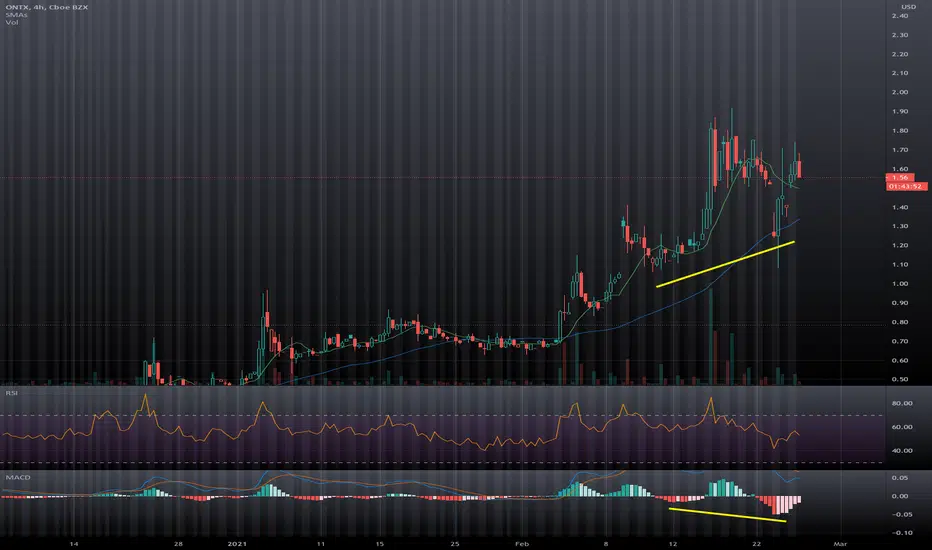
Task: Select the yellow trendline under the price candles
Action: coord(725,264)
